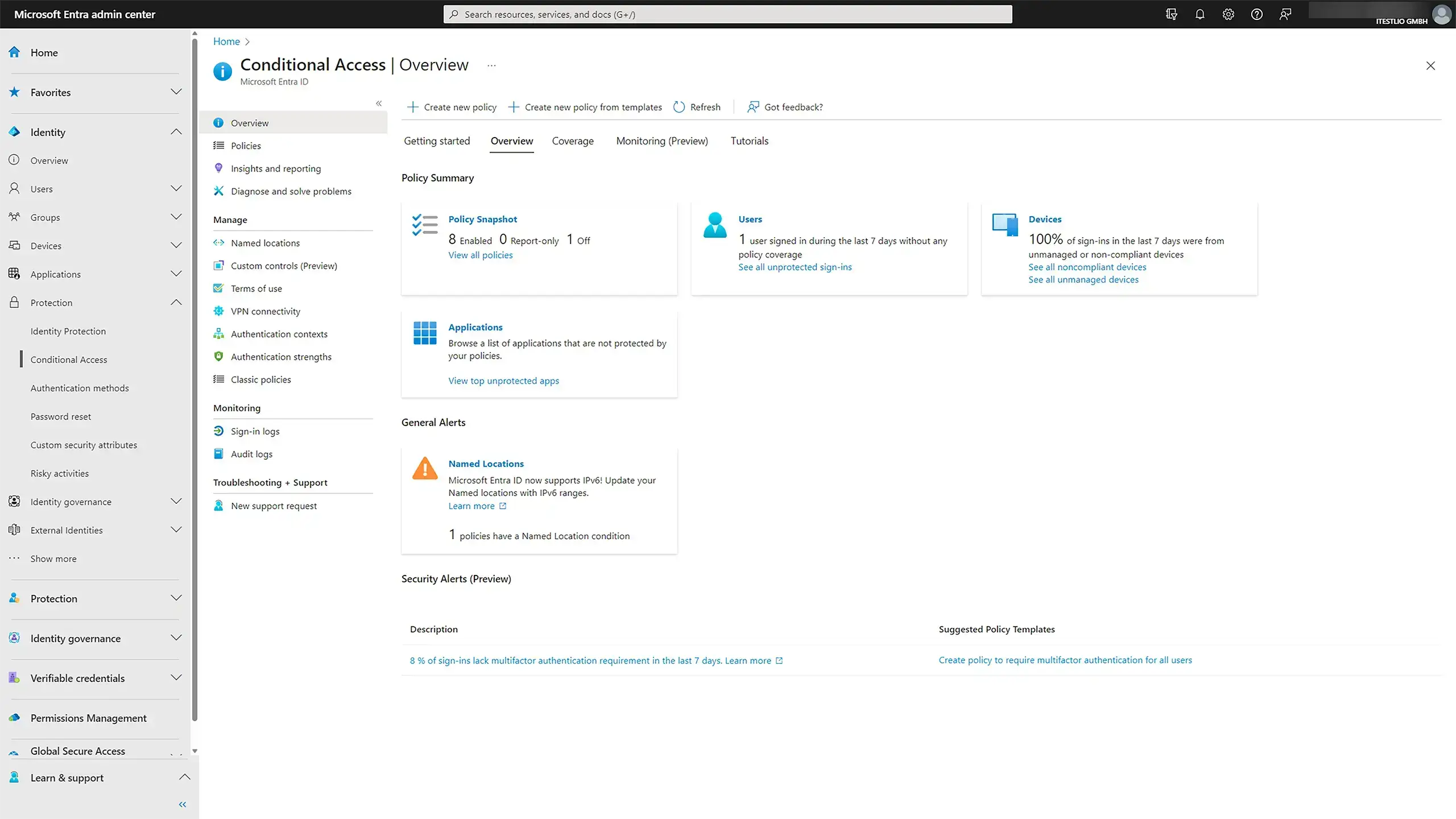Click Create new policy
This screenshot has width=1456, height=819.
coord(452,107)
